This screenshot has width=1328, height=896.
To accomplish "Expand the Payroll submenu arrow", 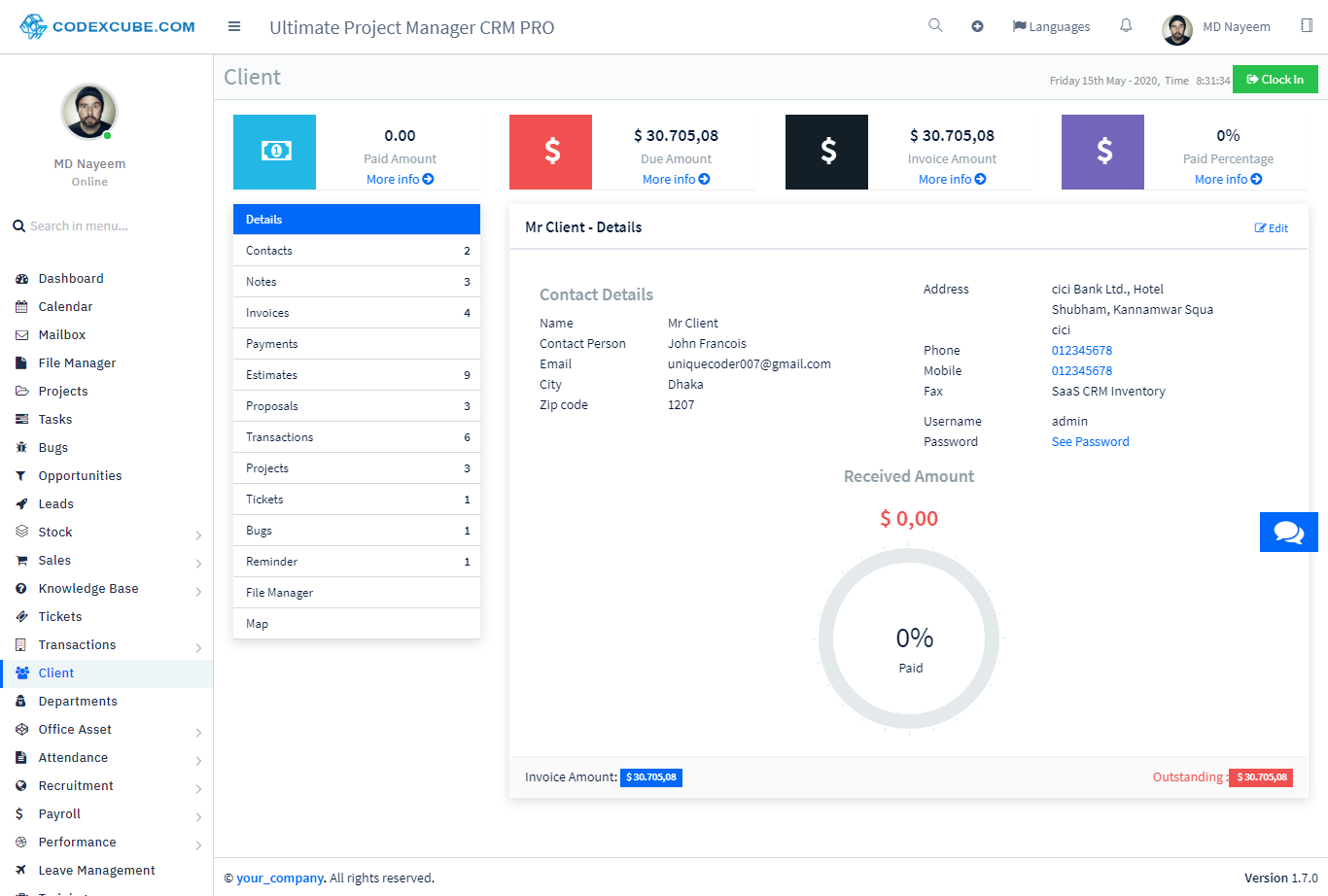I will (x=198, y=817).
